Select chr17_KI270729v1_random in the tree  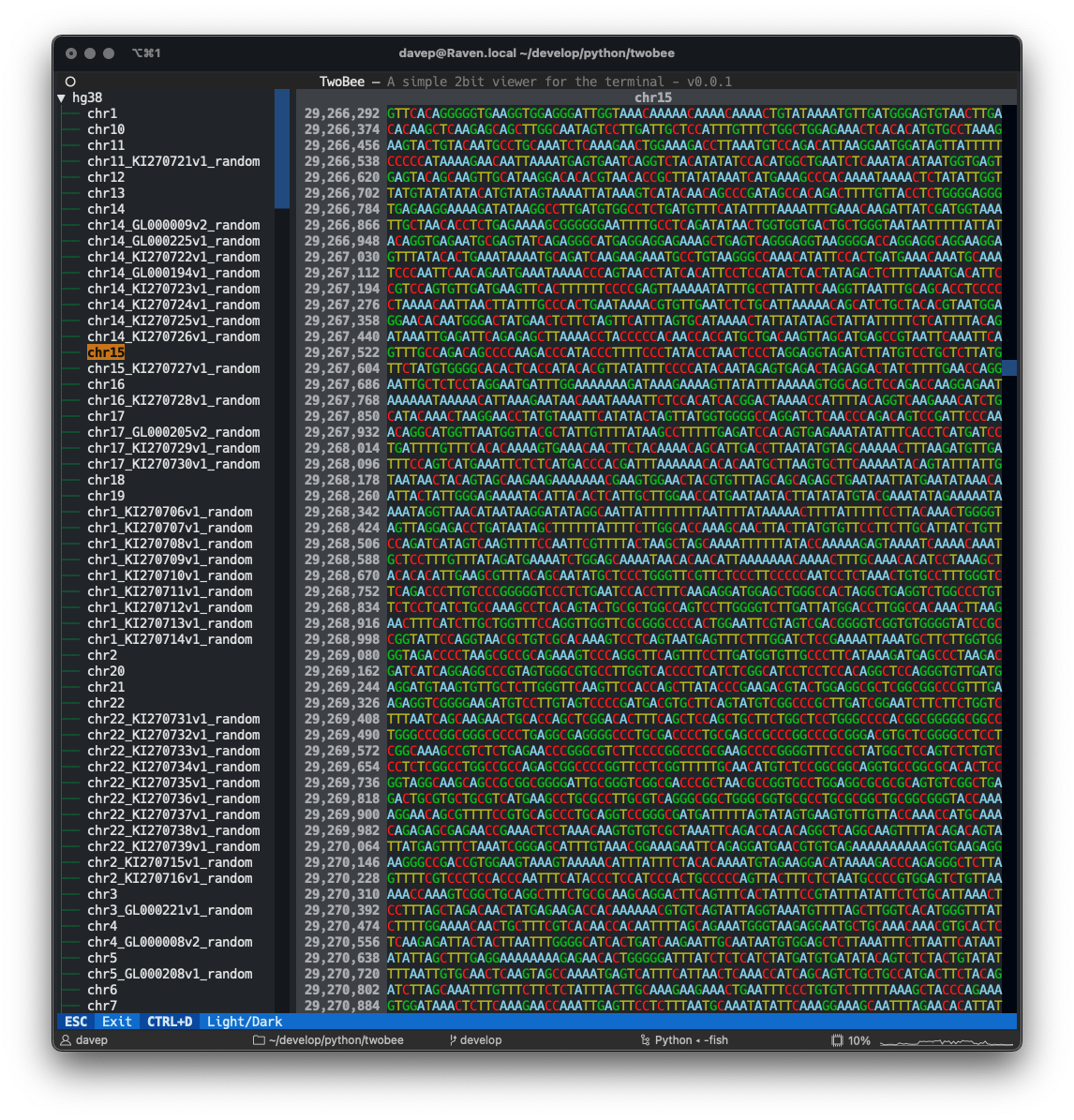(173, 448)
